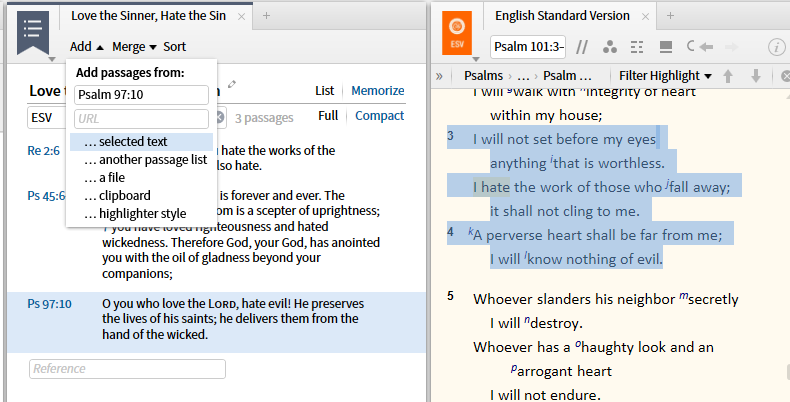The height and width of the screenshot is (402, 790).
Task: Open the Merge dropdown
Action: [135, 47]
